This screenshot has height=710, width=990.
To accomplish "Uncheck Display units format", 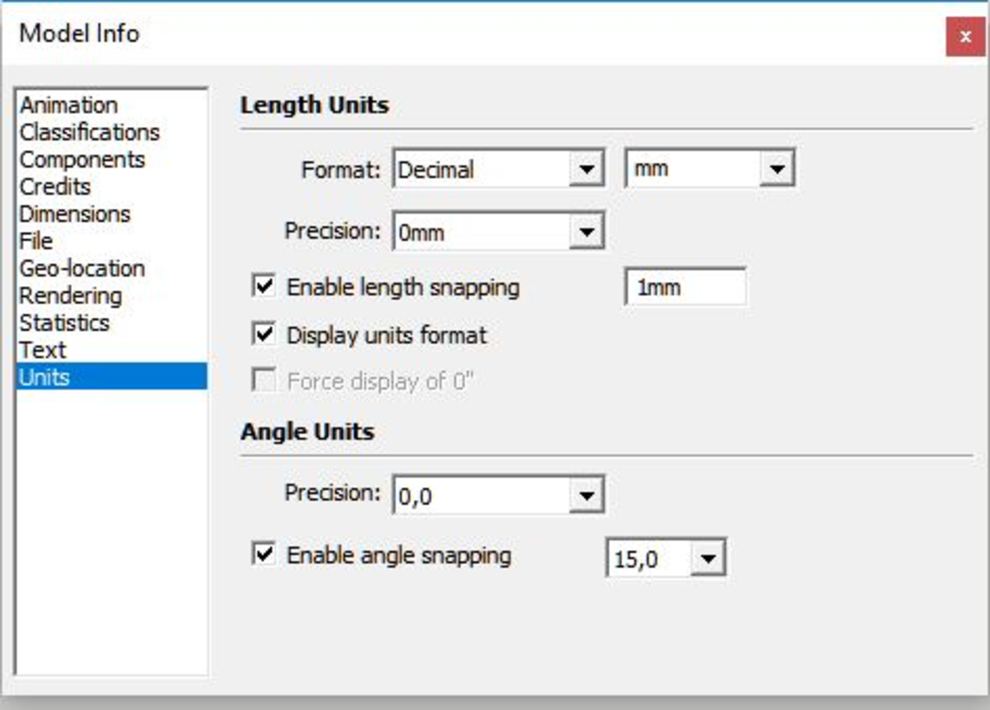I will (x=264, y=334).
